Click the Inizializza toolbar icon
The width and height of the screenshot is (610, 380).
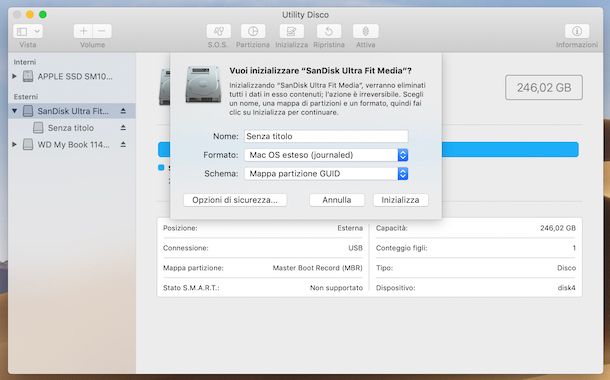(x=291, y=31)
